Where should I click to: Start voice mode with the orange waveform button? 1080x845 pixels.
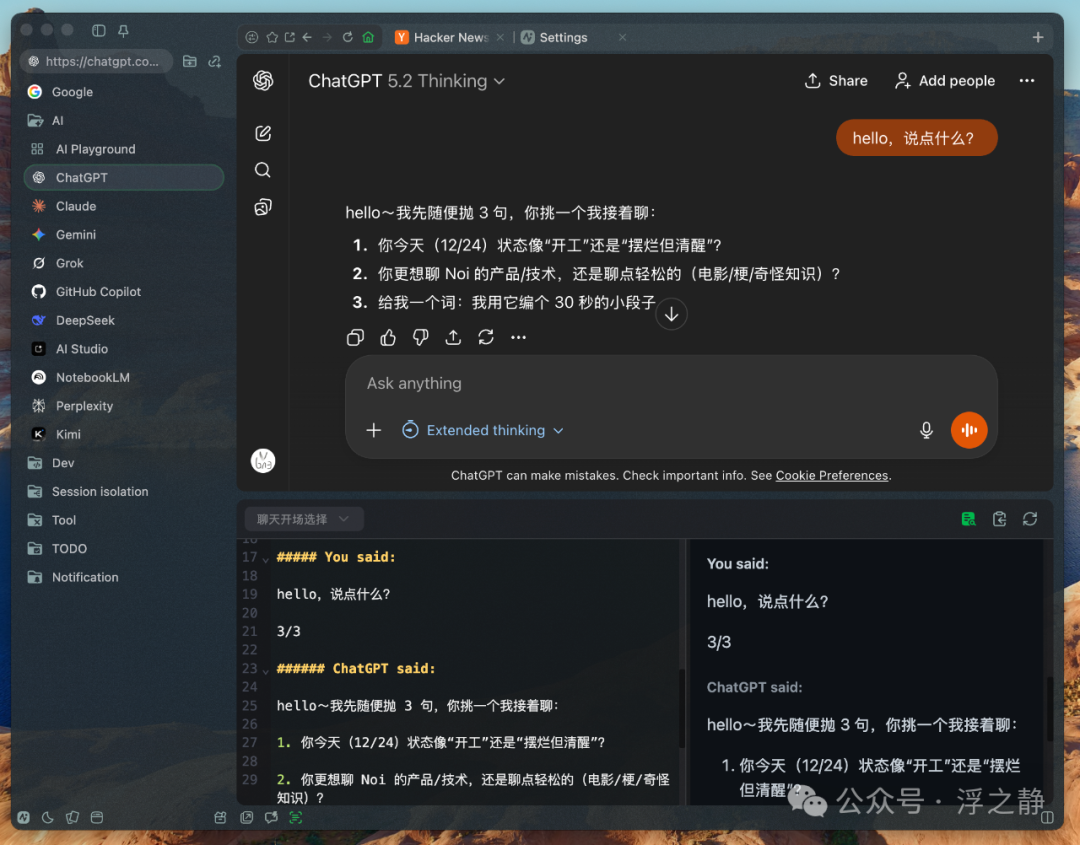pos(969,430)
